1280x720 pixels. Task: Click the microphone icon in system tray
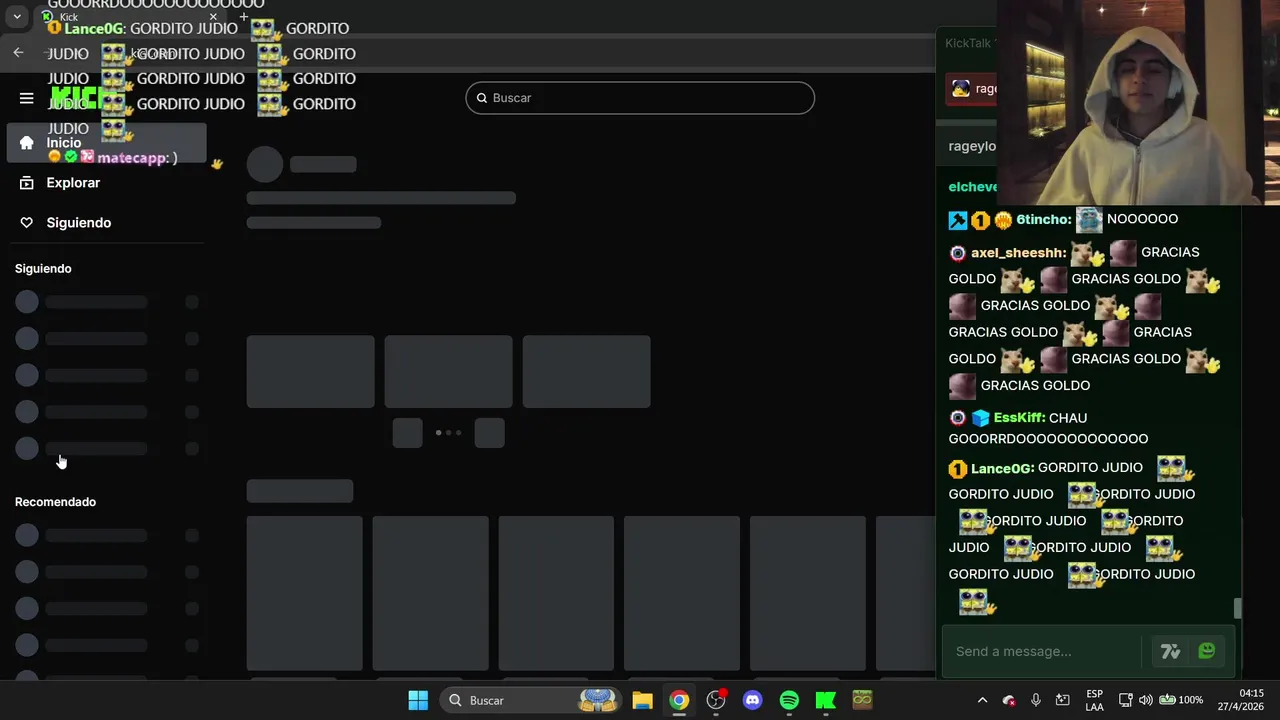tap(1036, 700)
